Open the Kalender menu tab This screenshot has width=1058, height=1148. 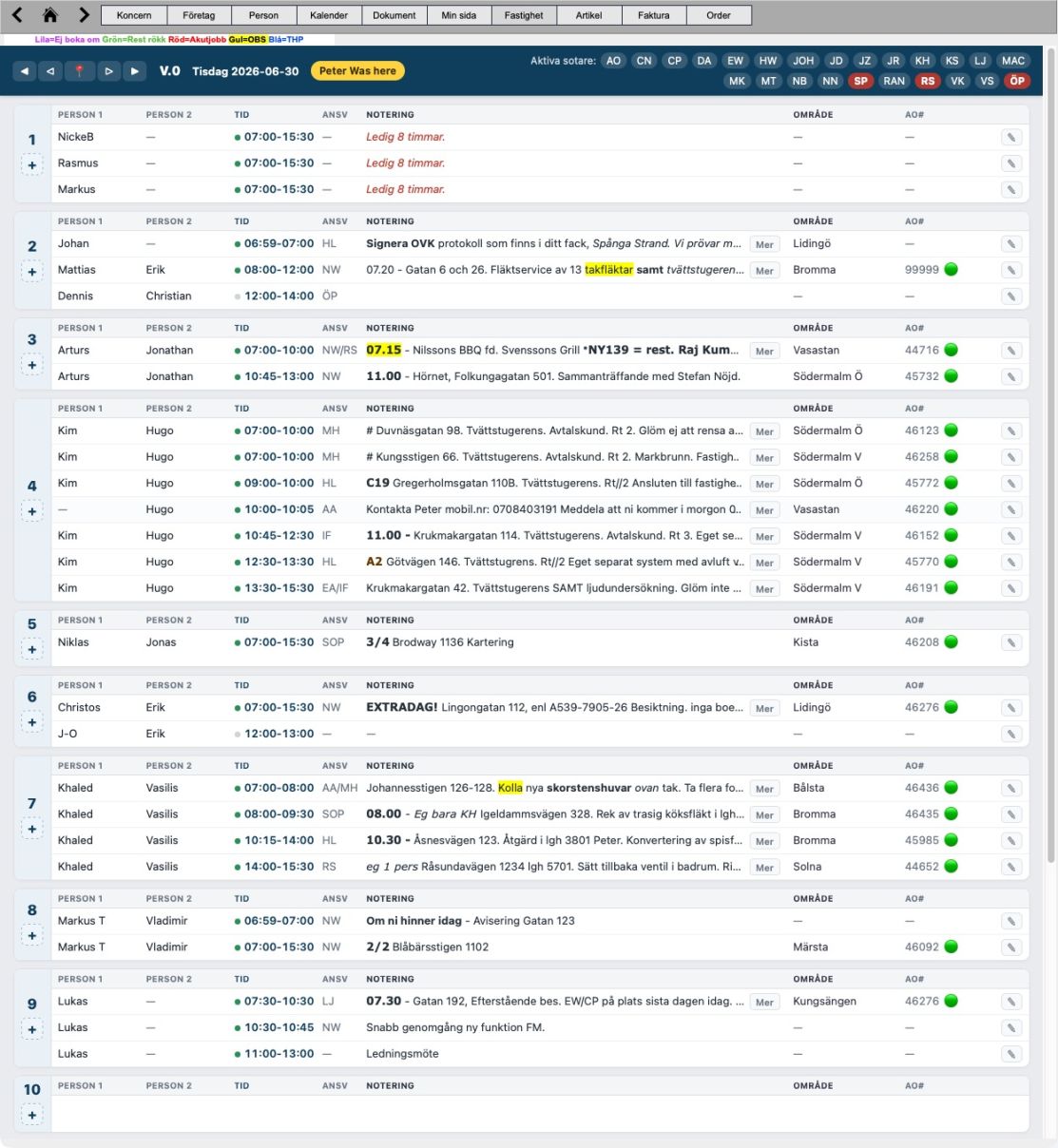click(x=329, y=15)
